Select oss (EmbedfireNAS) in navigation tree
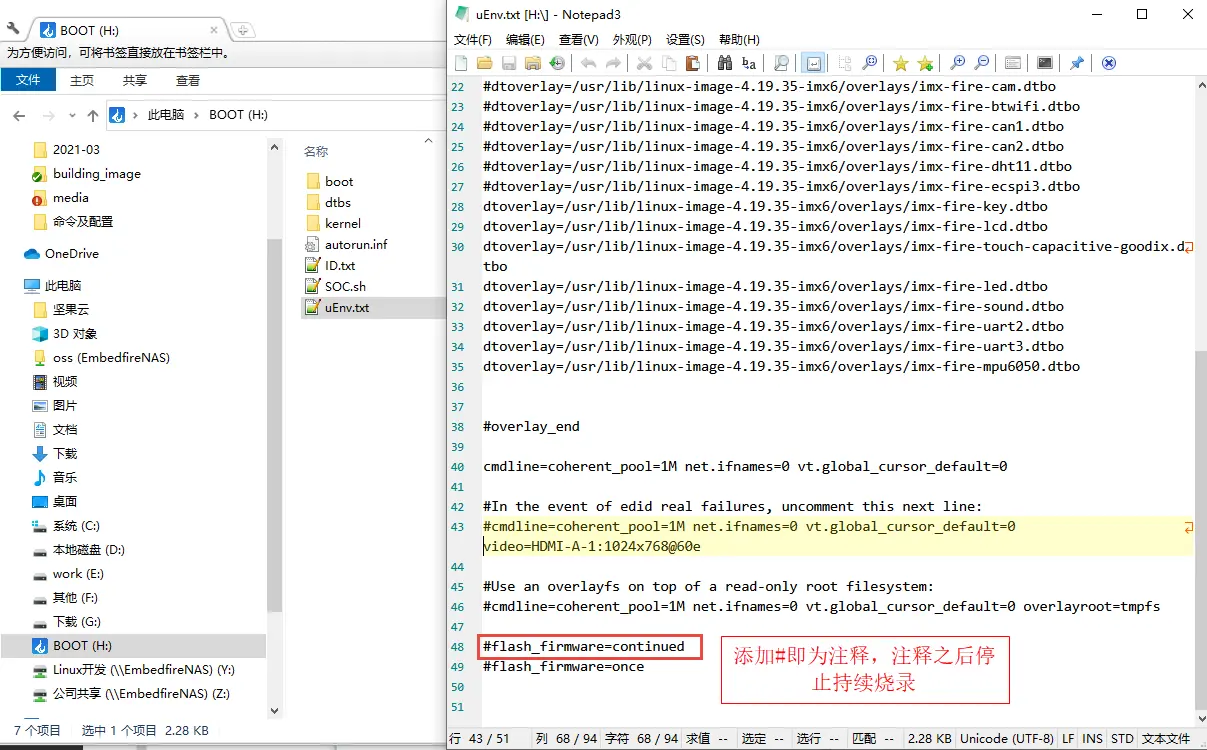The image size is (1207, 750). (x=111, y=358)
